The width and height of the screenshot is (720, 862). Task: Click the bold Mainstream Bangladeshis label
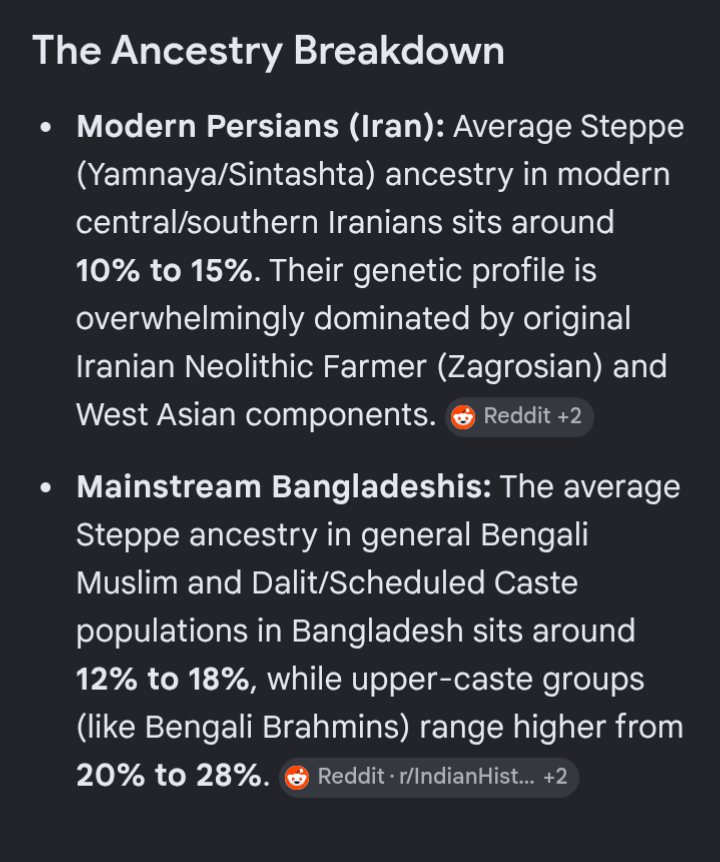pyautogui.click(x=284, y=487)
